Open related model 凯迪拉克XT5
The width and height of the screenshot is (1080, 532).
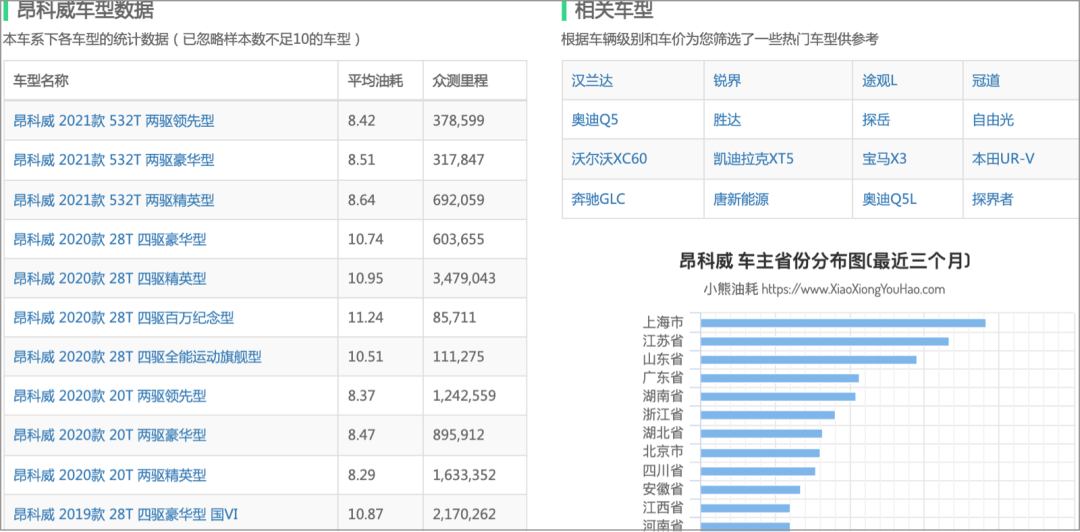(754, 159)
